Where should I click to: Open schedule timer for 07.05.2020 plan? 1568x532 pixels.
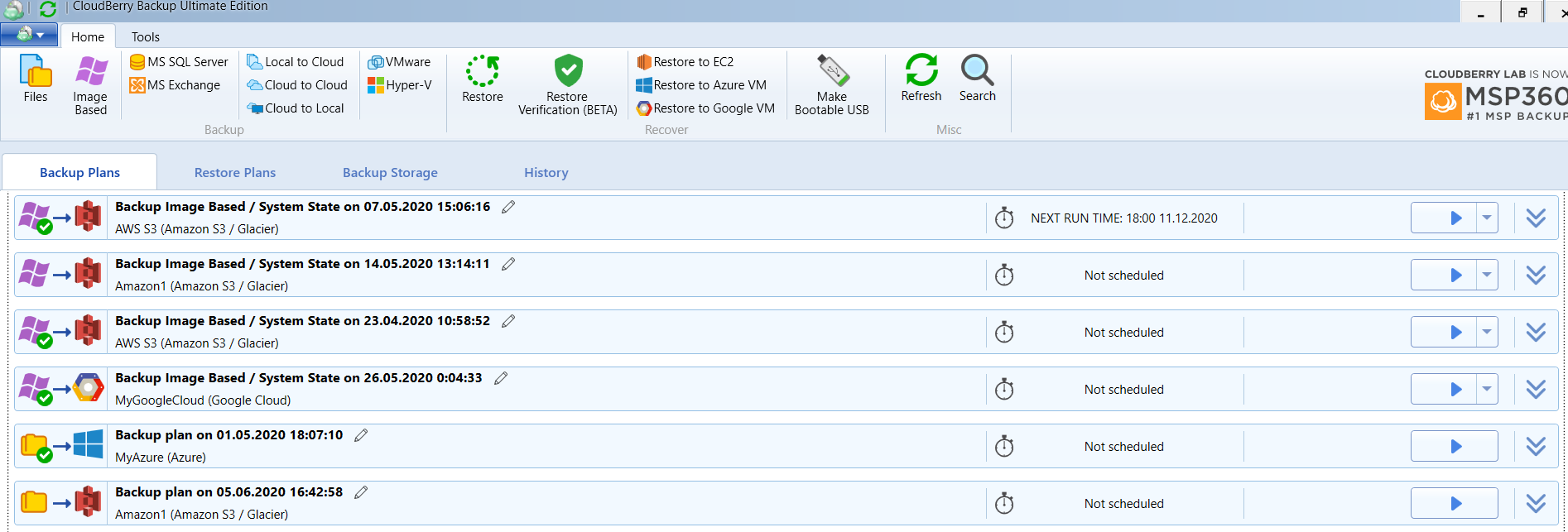tap(1004, 218)
